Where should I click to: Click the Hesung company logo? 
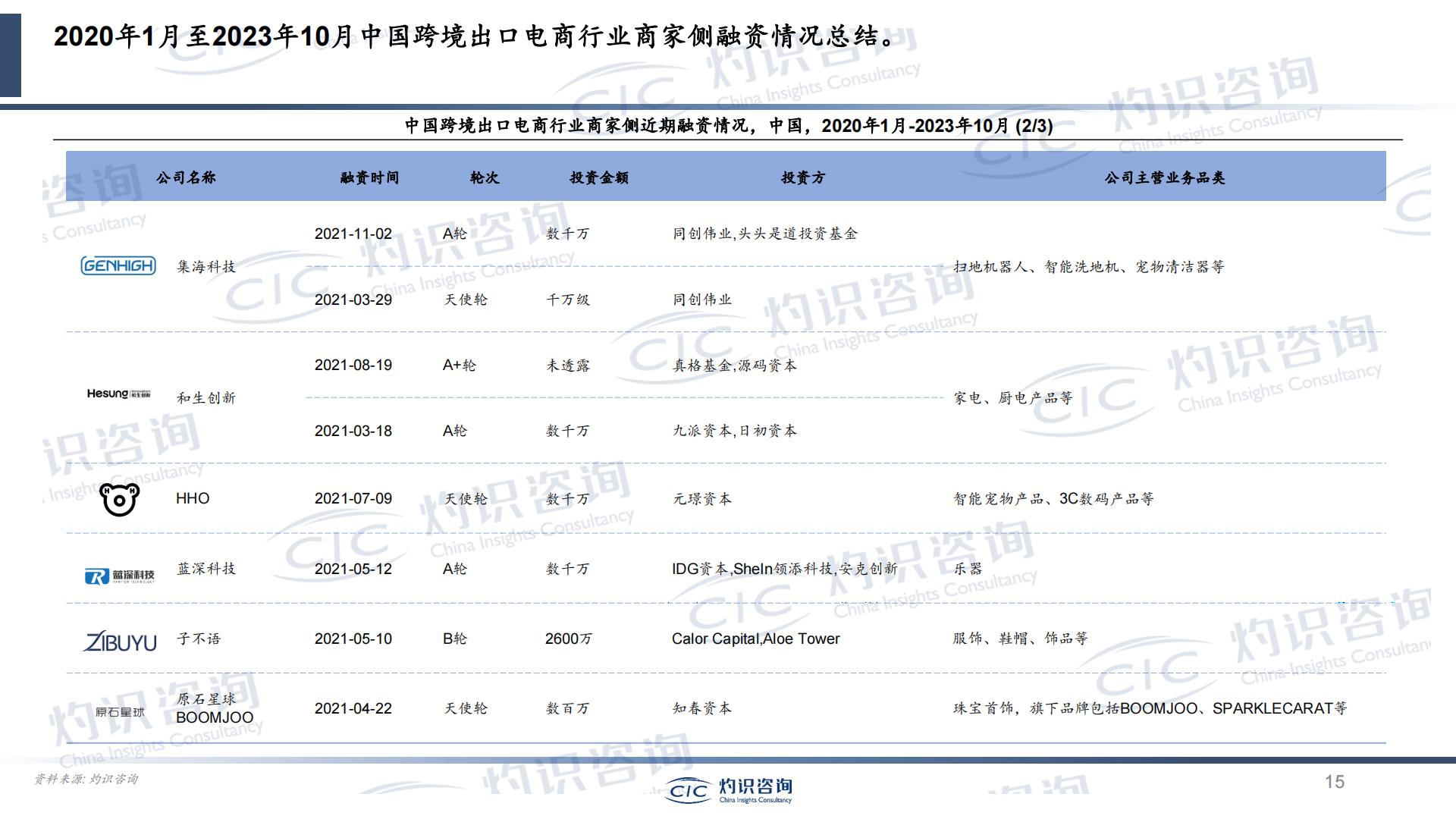[x=118, y=394]
